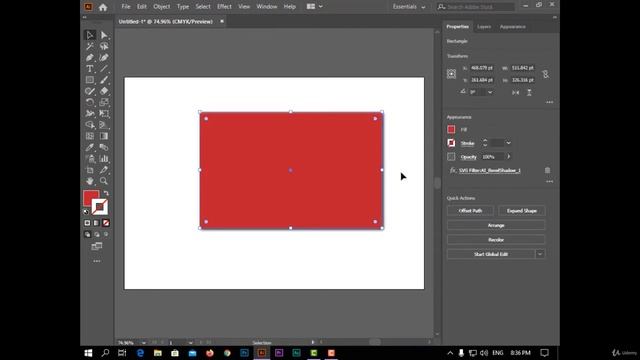Select the Mesh tool
The height and width of the screenshot is (360, 640).
pos(90,136)
